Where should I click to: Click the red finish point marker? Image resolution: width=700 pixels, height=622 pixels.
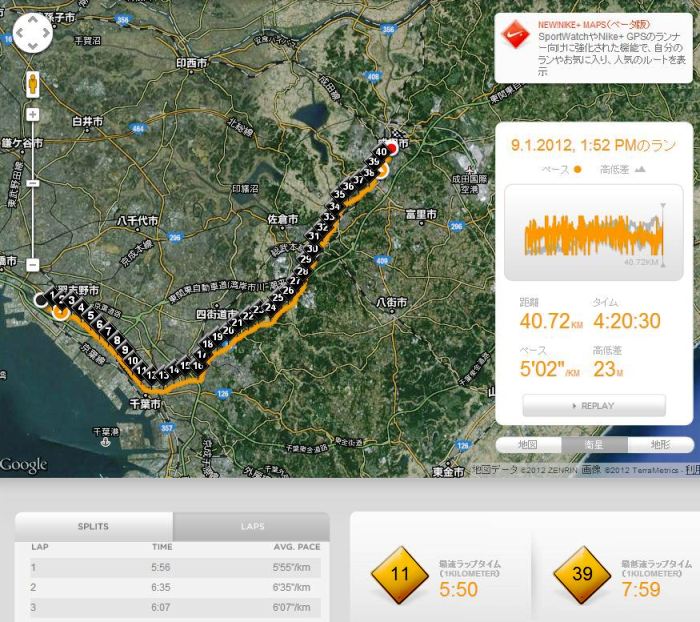pyautogui.click(x=392, y=149)
